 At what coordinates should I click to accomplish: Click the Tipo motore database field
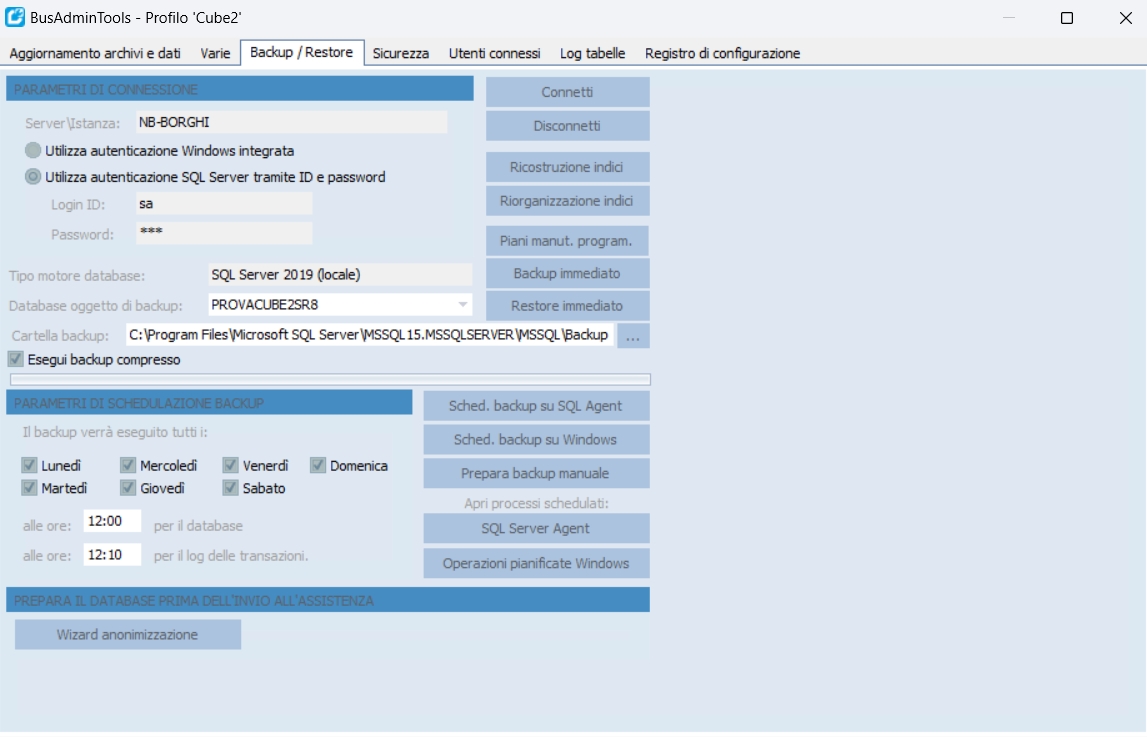point(340,275)
